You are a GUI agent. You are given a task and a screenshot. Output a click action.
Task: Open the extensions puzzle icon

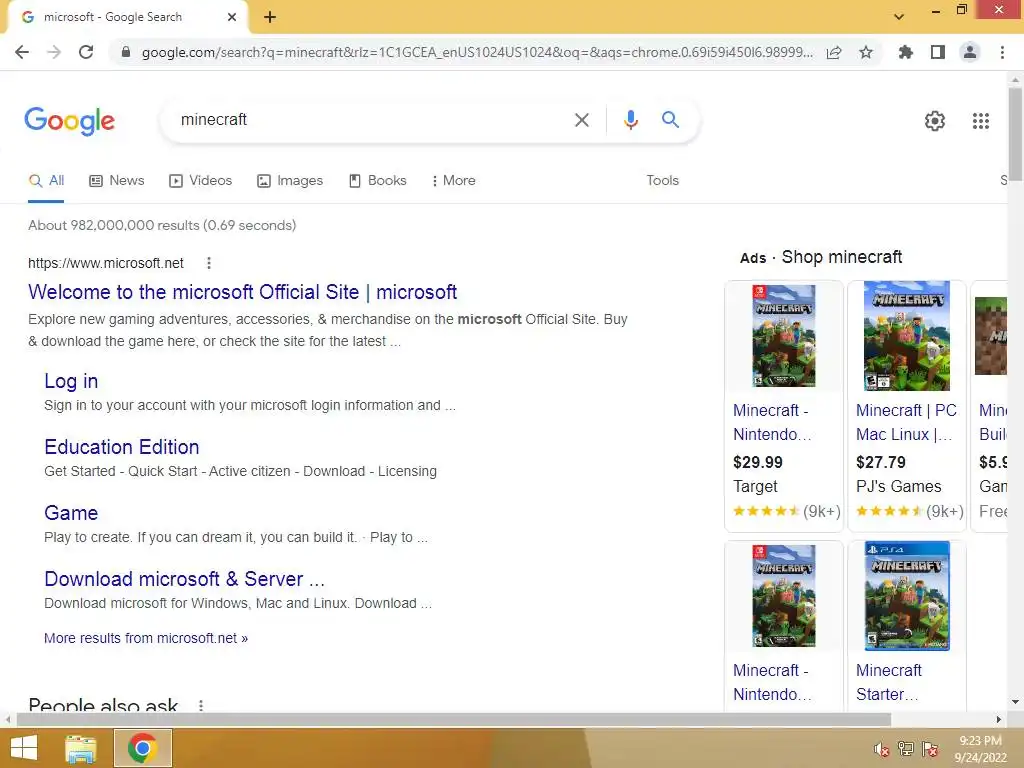(x=905, y=52)
